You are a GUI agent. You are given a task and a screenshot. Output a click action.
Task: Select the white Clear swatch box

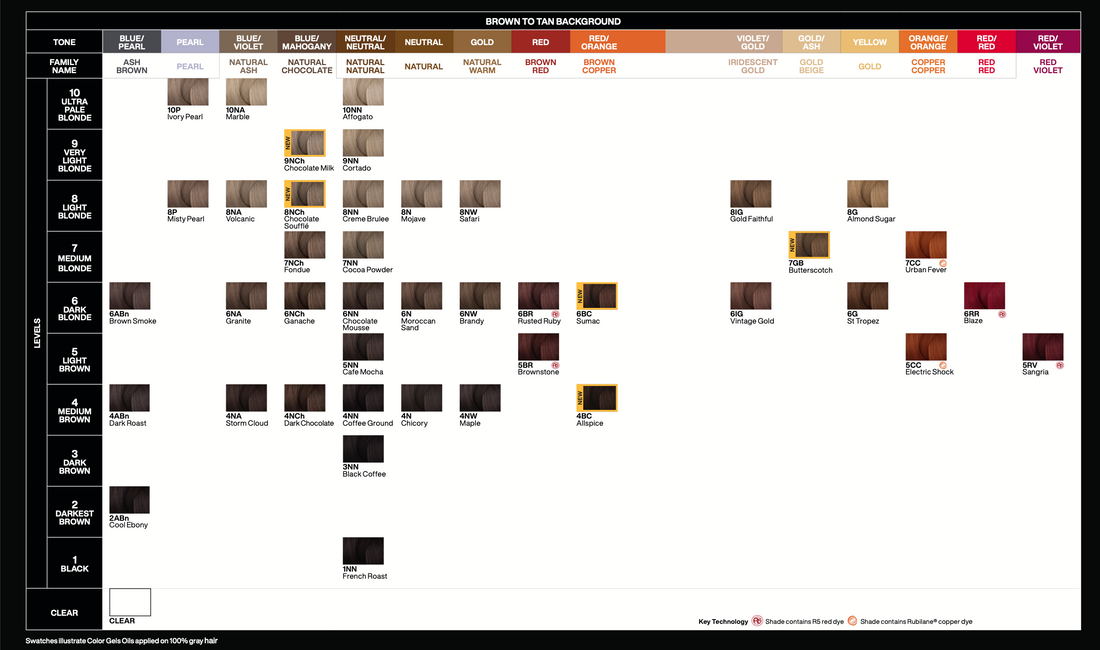click(130, 602)
